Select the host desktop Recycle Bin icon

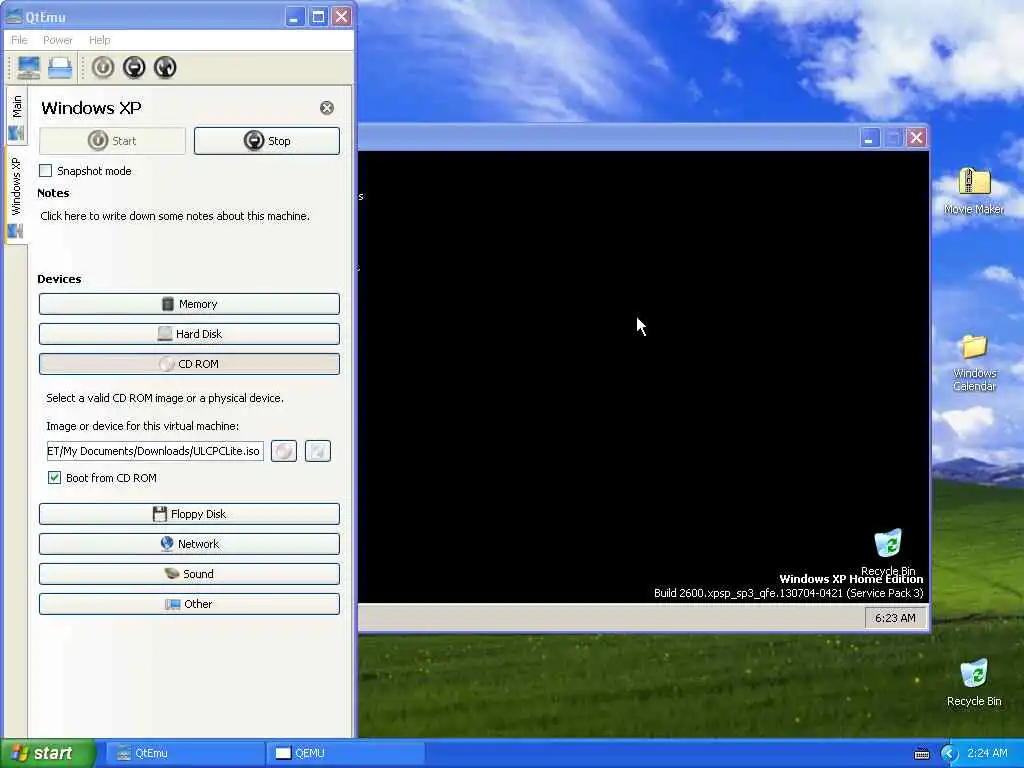[x=974, y=682]
